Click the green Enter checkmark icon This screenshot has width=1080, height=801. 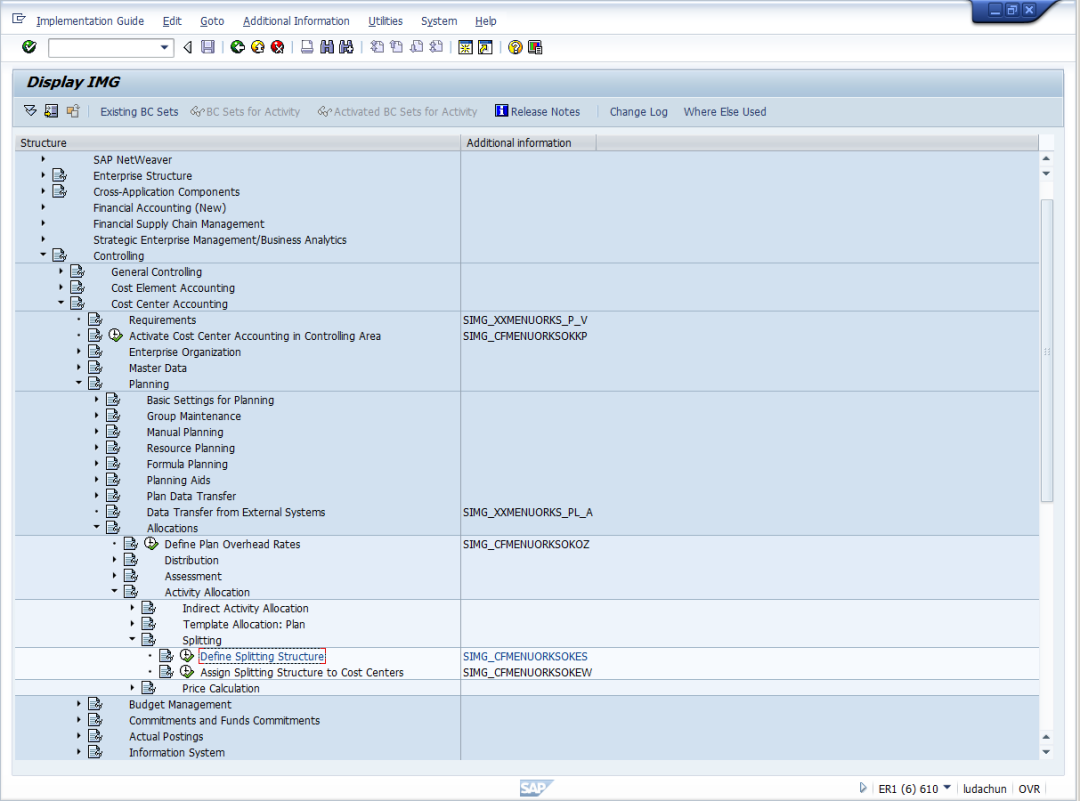click(29, 47)
